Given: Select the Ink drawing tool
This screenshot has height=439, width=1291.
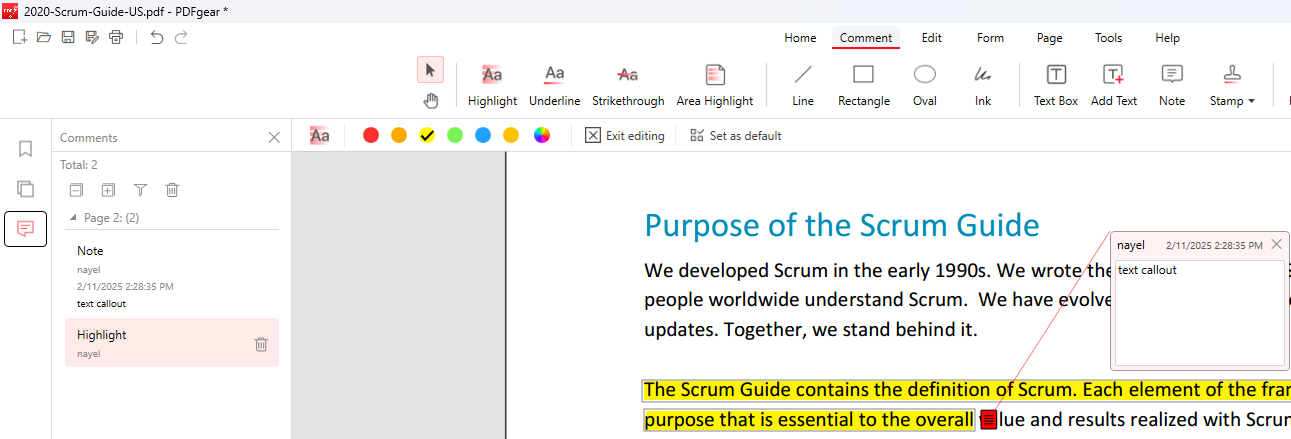Looking at the screenshot, I should pyautogui.click(x=983, y=85).
